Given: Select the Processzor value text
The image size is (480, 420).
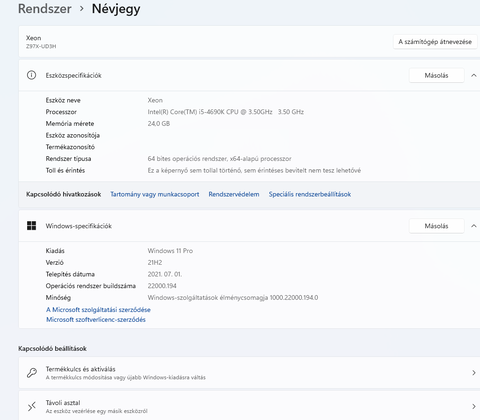Looking at the screenshot, I should (x=226, y=112).
